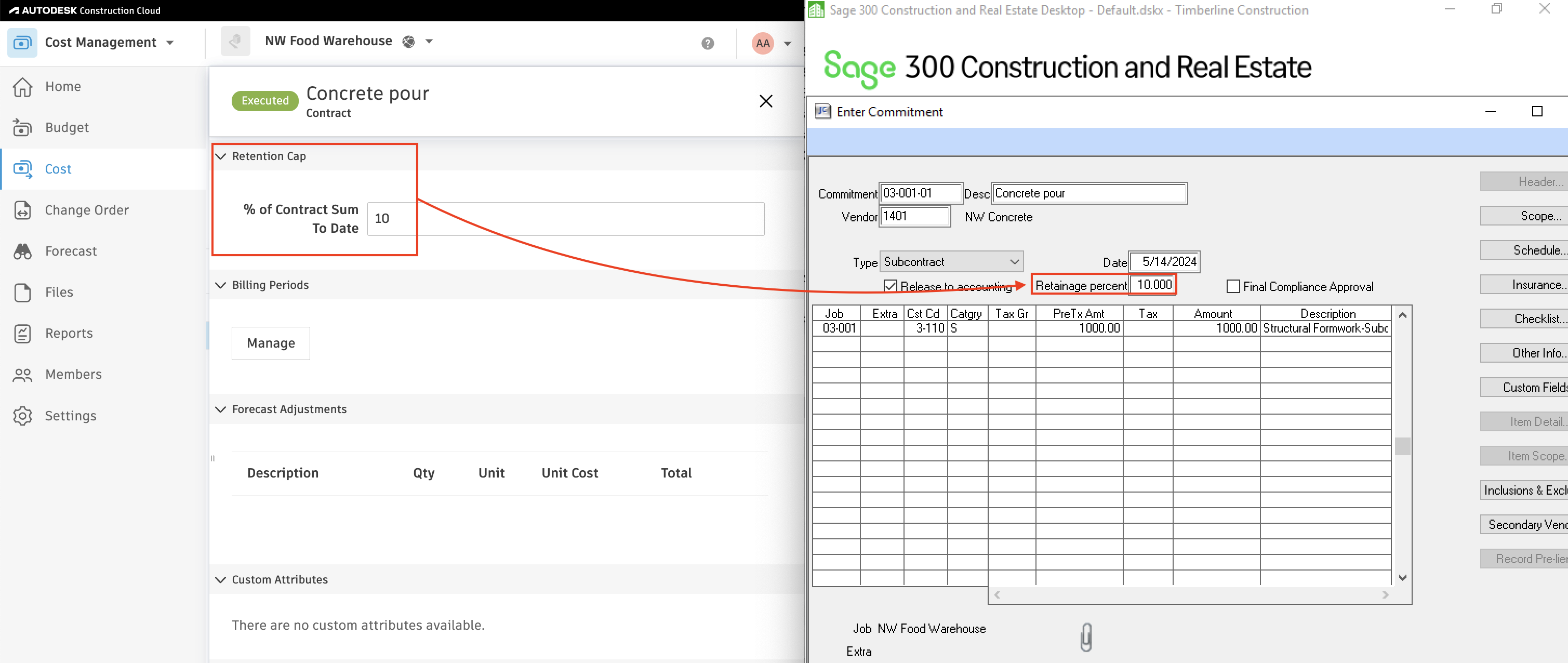This screenshot has height=663, width=1568.
Task: Click the Manage billing periods button
Action: 271,343
